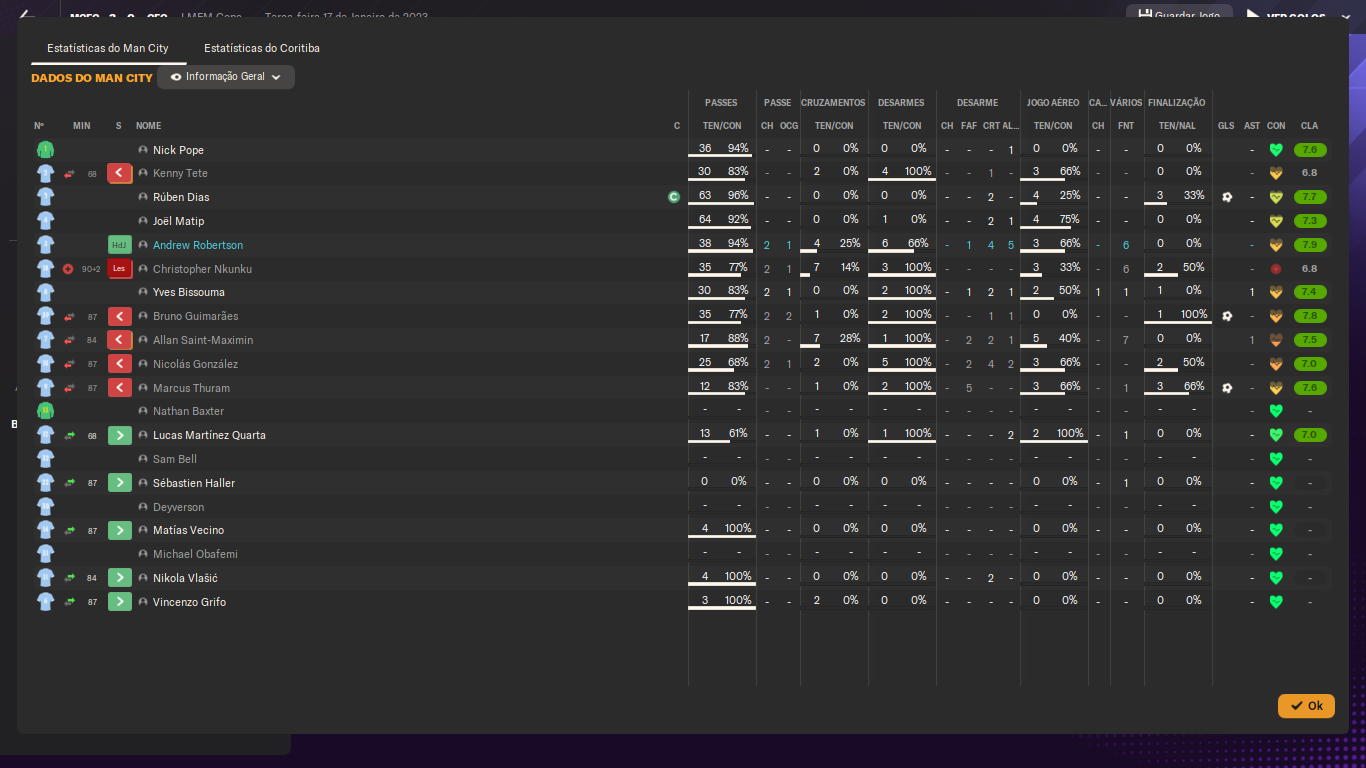Sort by the NOME column header
Image resolution: width=1366 pixels, height=768 pixels.
pos(149,126)
